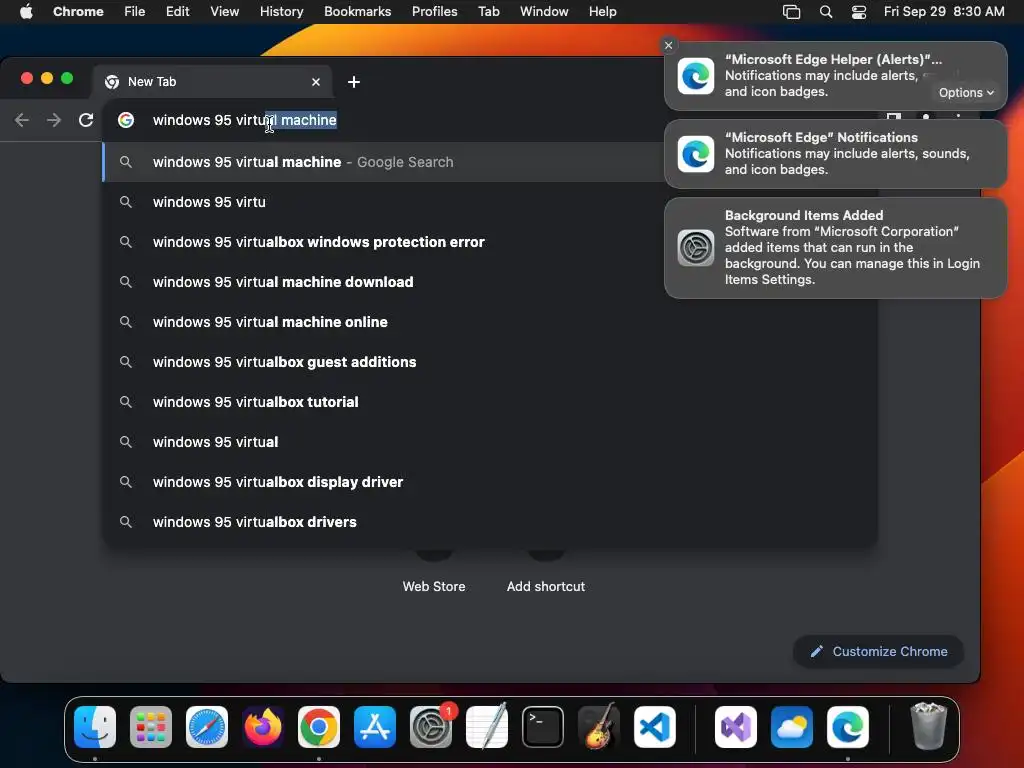Open the History menu
Screen dimensions: 1024x768
[x=281, y=12]
